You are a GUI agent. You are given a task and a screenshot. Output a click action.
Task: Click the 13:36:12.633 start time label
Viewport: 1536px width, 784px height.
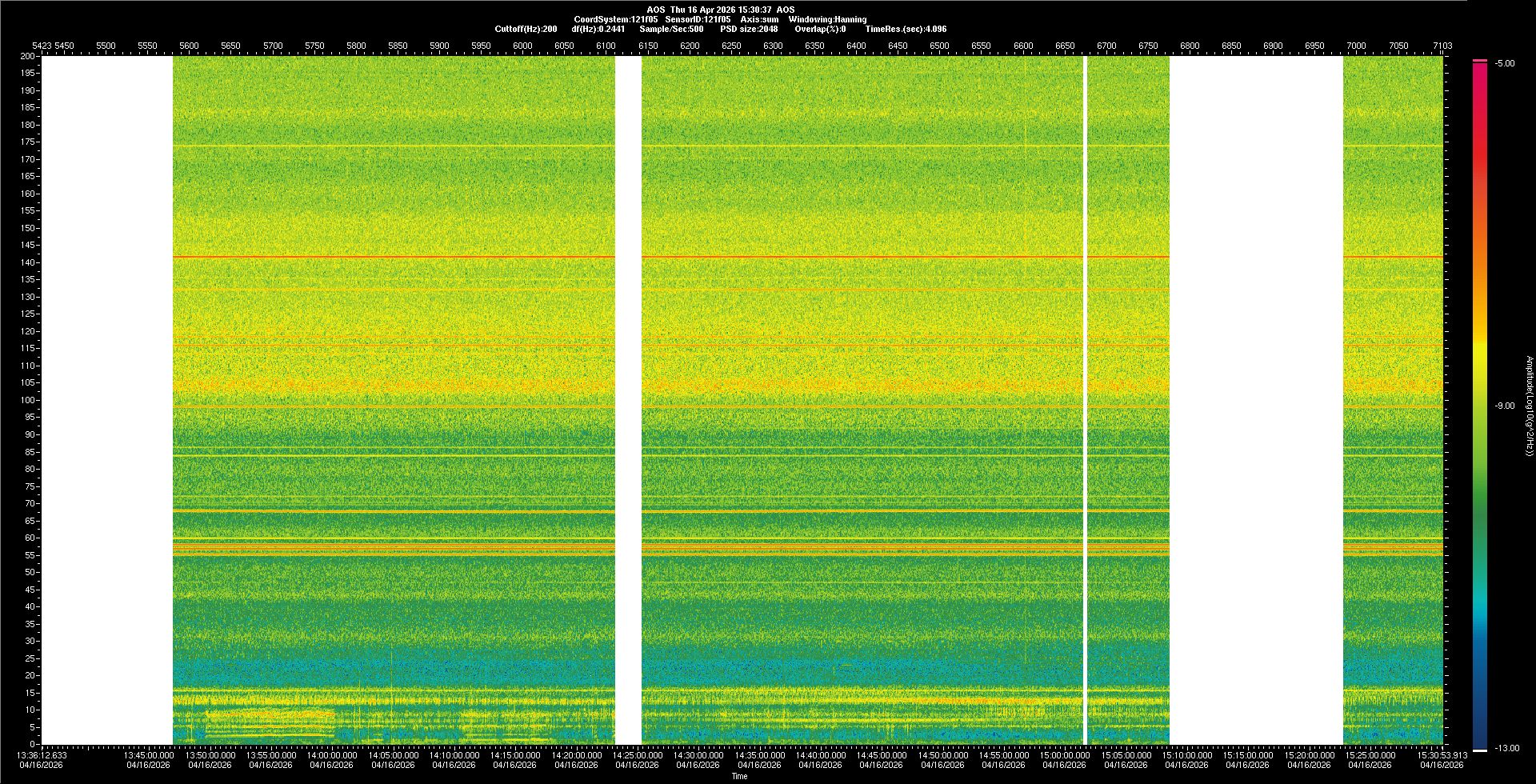click(x=42, y=755)
